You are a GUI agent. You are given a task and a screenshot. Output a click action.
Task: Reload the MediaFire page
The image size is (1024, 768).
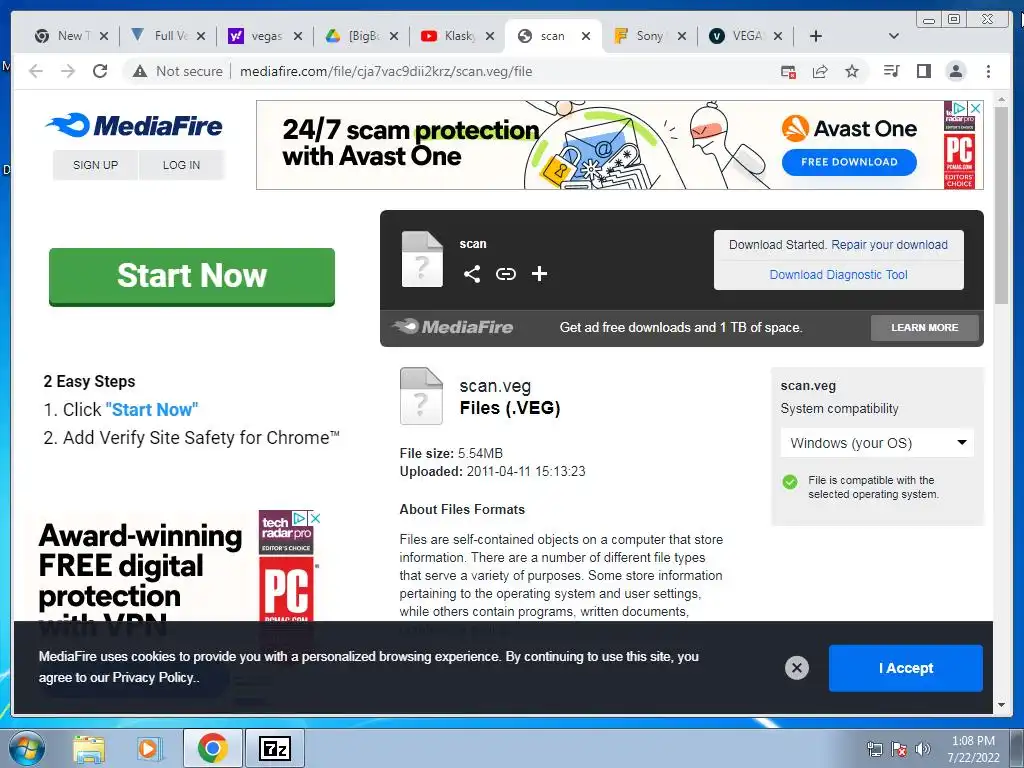click(x=100, y=71)
